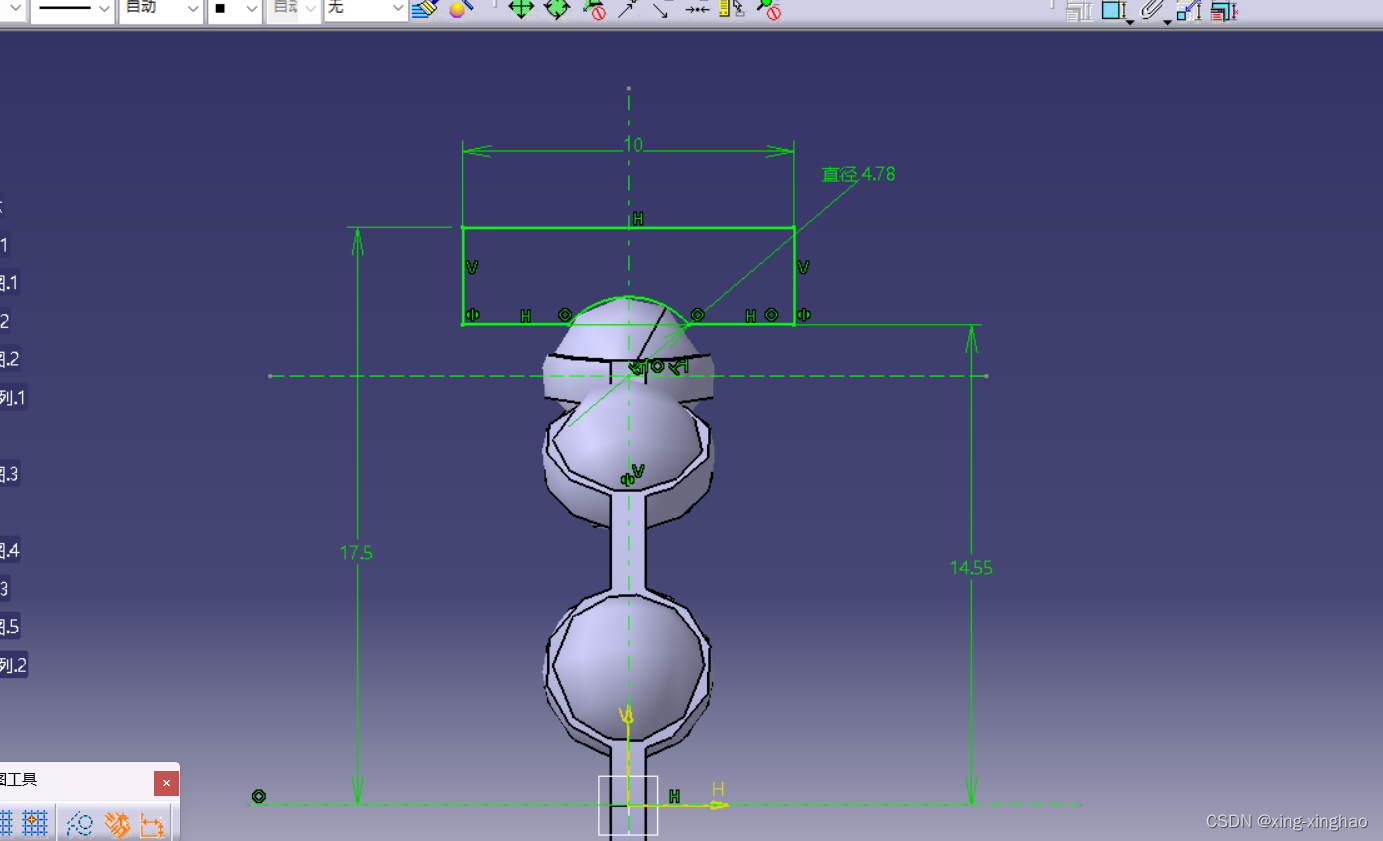Open the 无 render style combo box
The height and width of the screenshot is (841, 1383).
pyautogui.click(x=365, y=10)
